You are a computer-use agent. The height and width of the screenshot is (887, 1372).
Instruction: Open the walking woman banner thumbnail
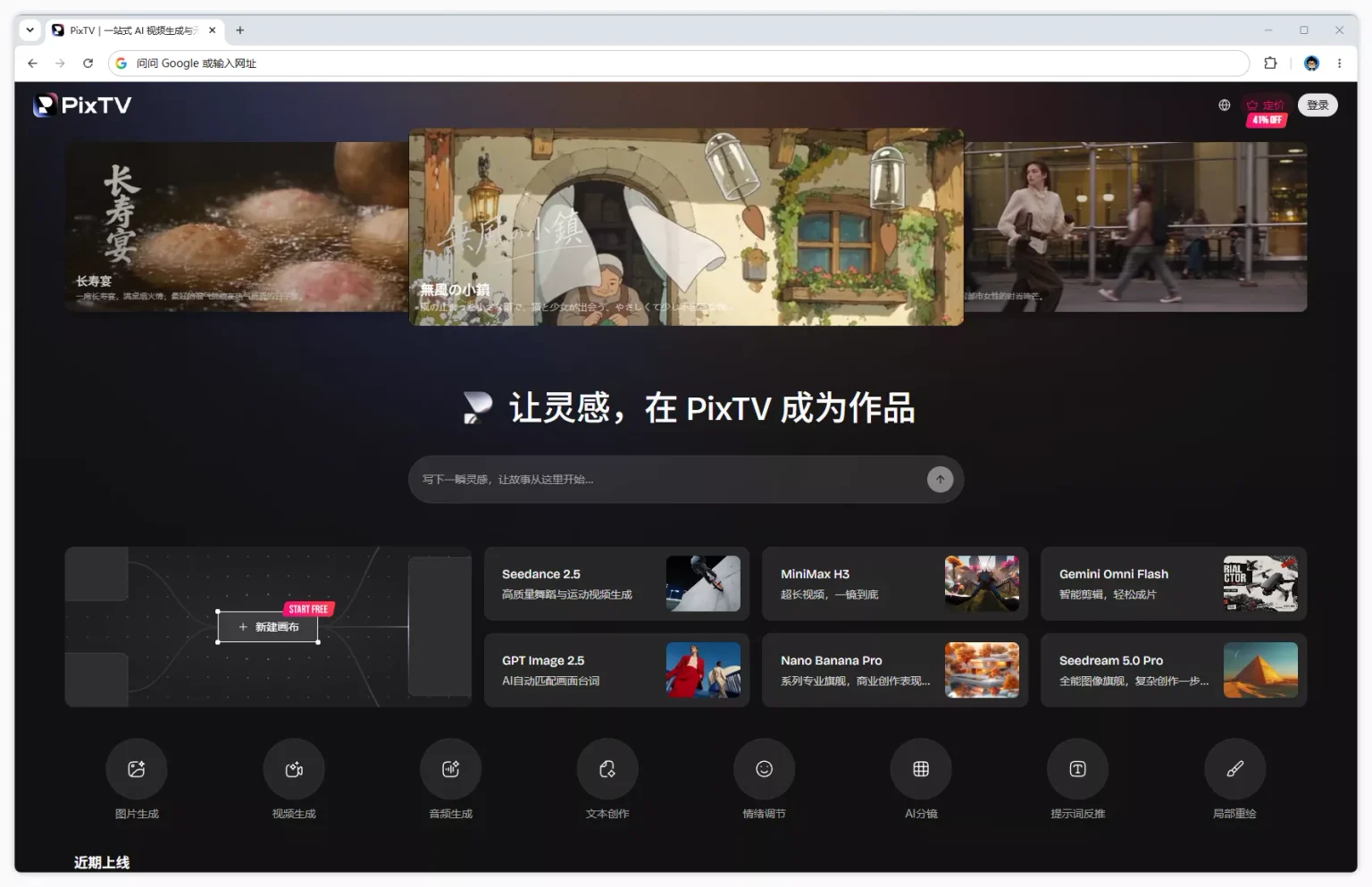pyautogui.click(x=1135, y=227)
